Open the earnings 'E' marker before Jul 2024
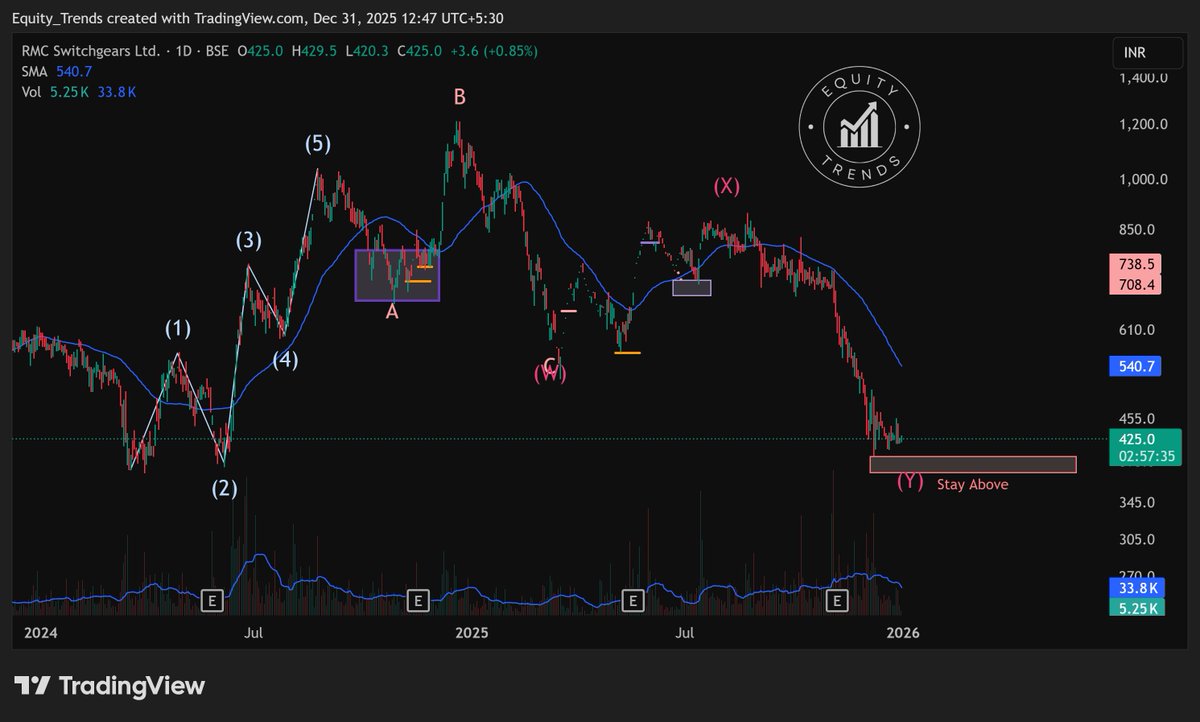Screen dimensions: 1200x722 (211, 600)
